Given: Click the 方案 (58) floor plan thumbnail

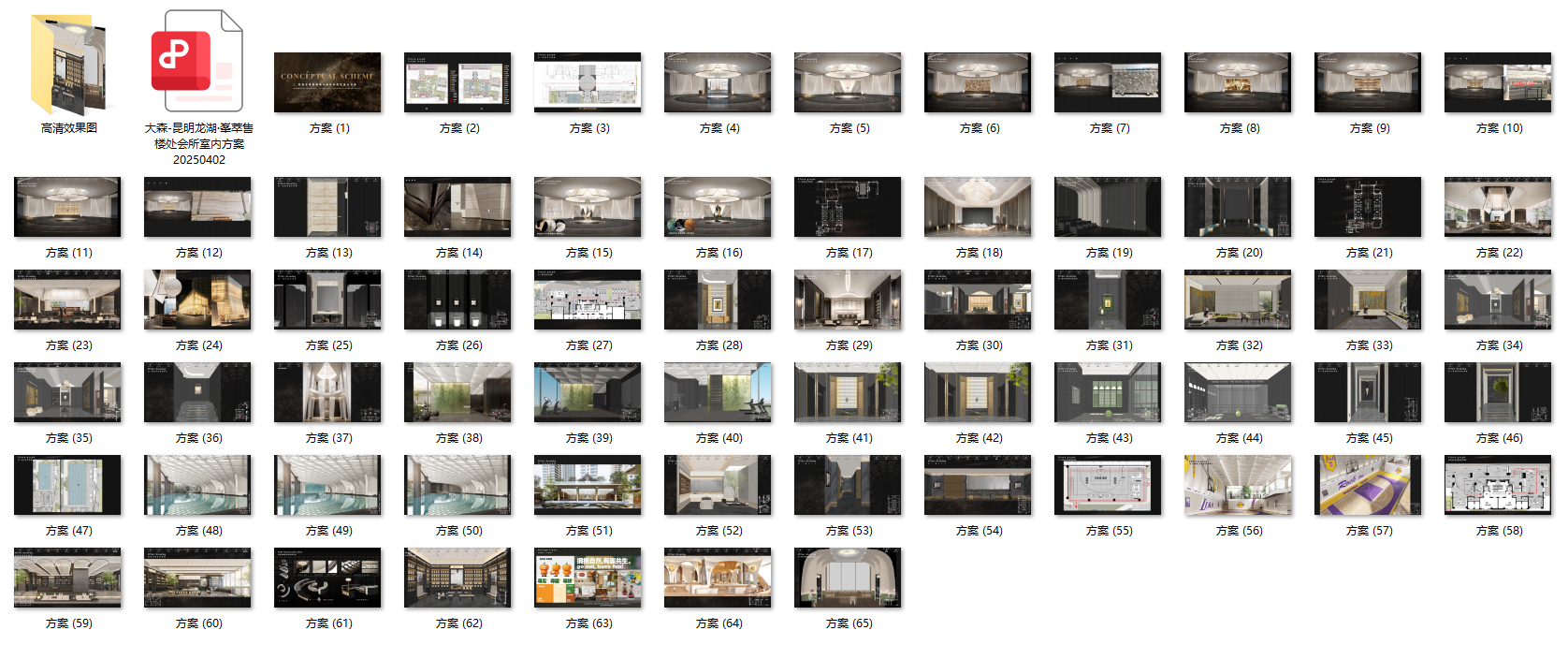Looking at the screenshot, I should point(1498,485).
